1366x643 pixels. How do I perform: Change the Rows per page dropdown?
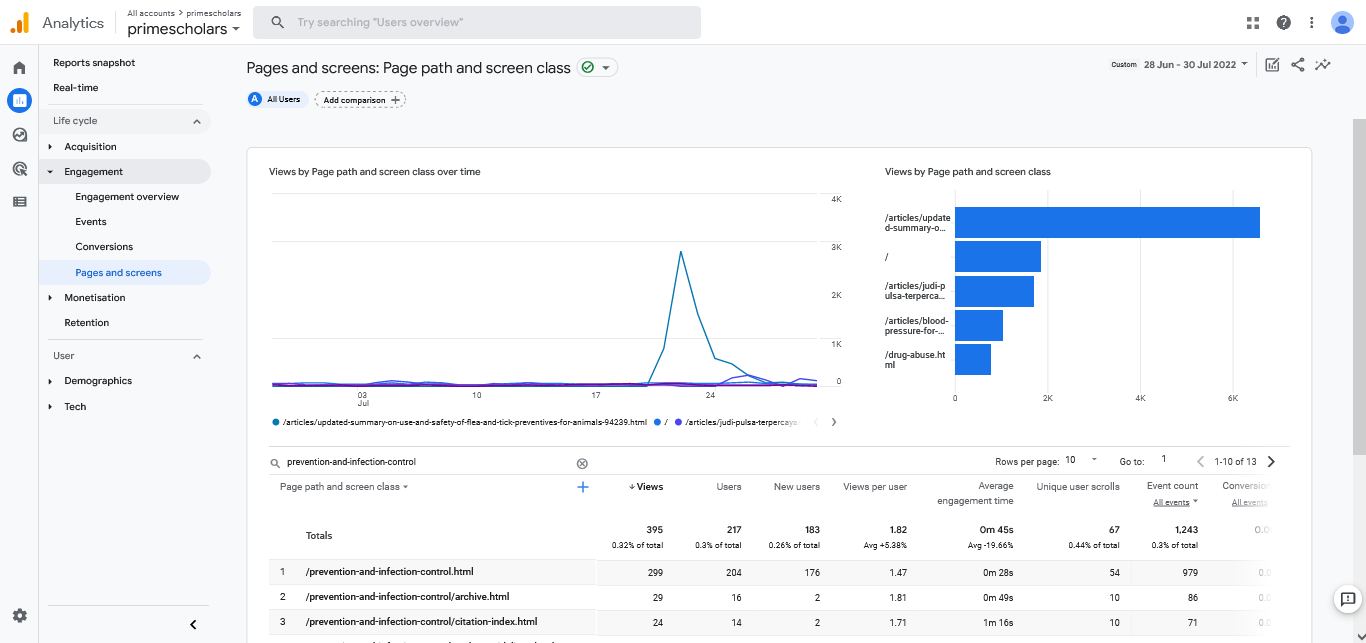[1081, 461]
